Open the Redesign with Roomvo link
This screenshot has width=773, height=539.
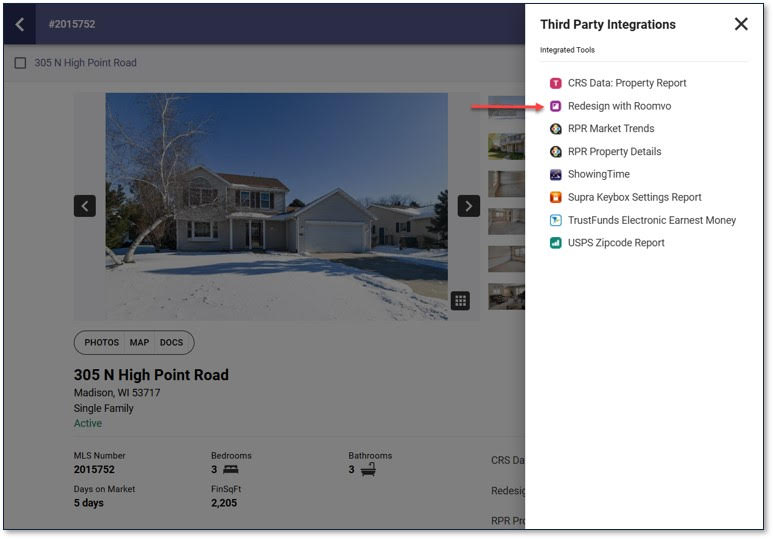click(619, 106)
